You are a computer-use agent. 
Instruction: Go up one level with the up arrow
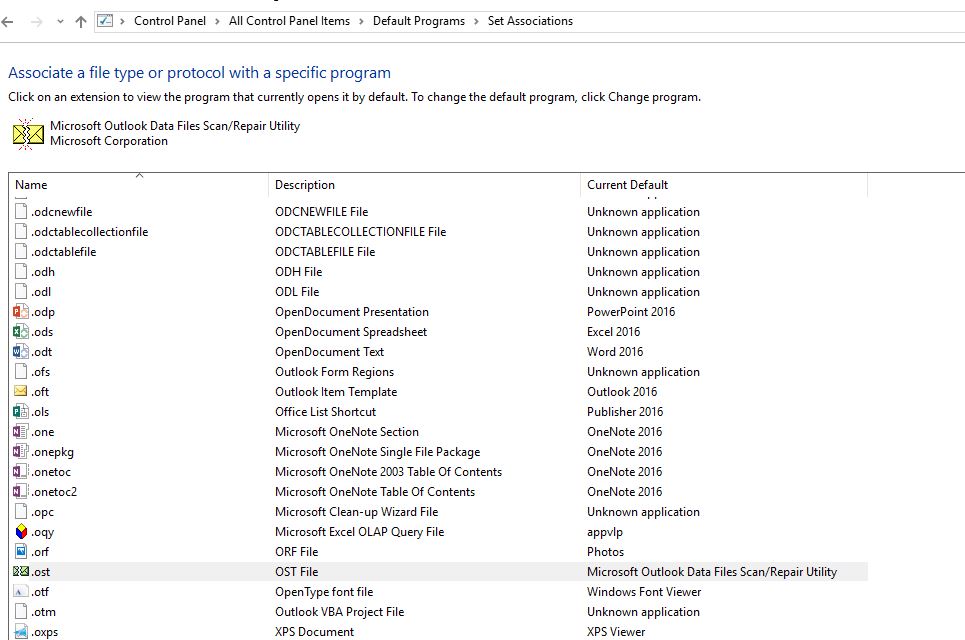tap(81, 22)
